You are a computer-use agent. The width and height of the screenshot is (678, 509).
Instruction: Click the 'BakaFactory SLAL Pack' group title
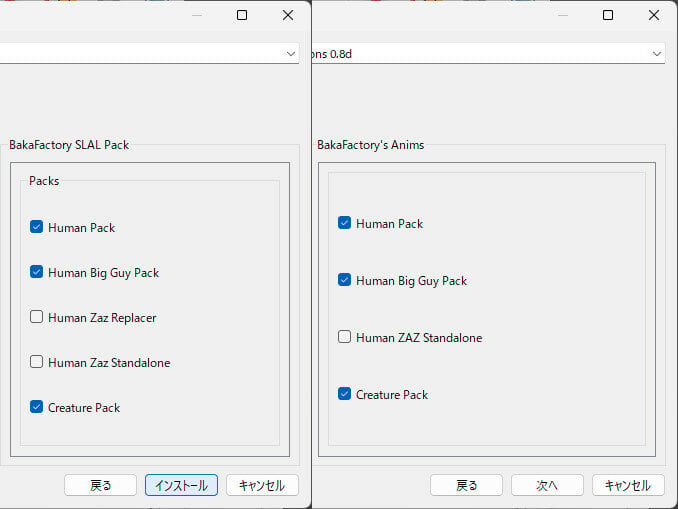click(69, 145)
